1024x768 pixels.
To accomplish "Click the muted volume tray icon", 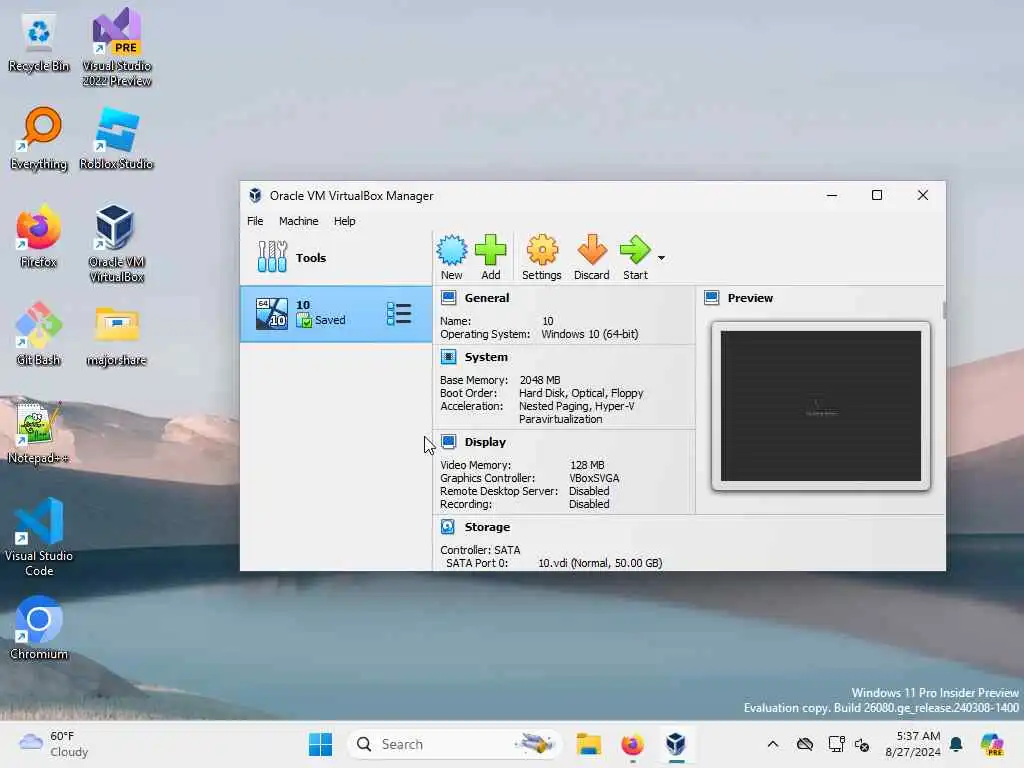I will tap(862, 744).
